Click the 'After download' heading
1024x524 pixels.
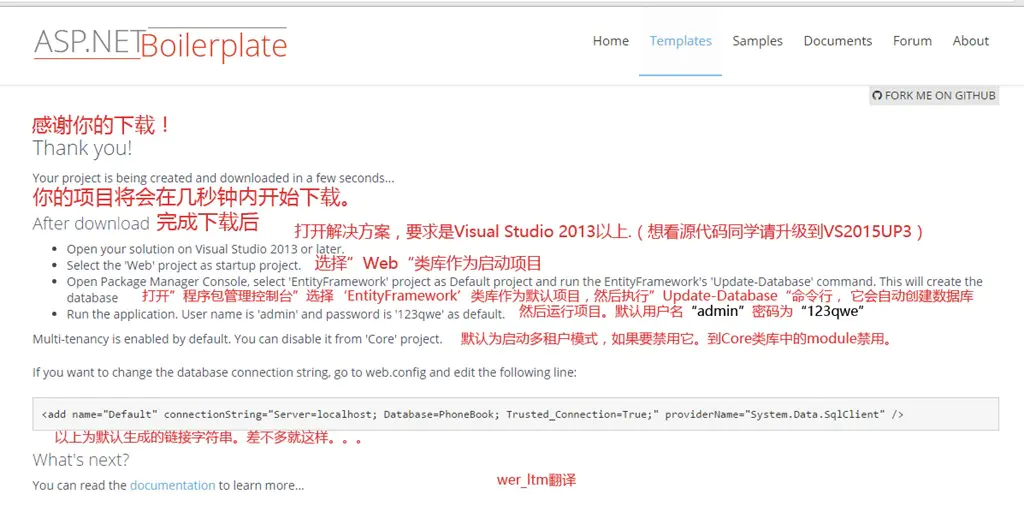tap(91, 223)
